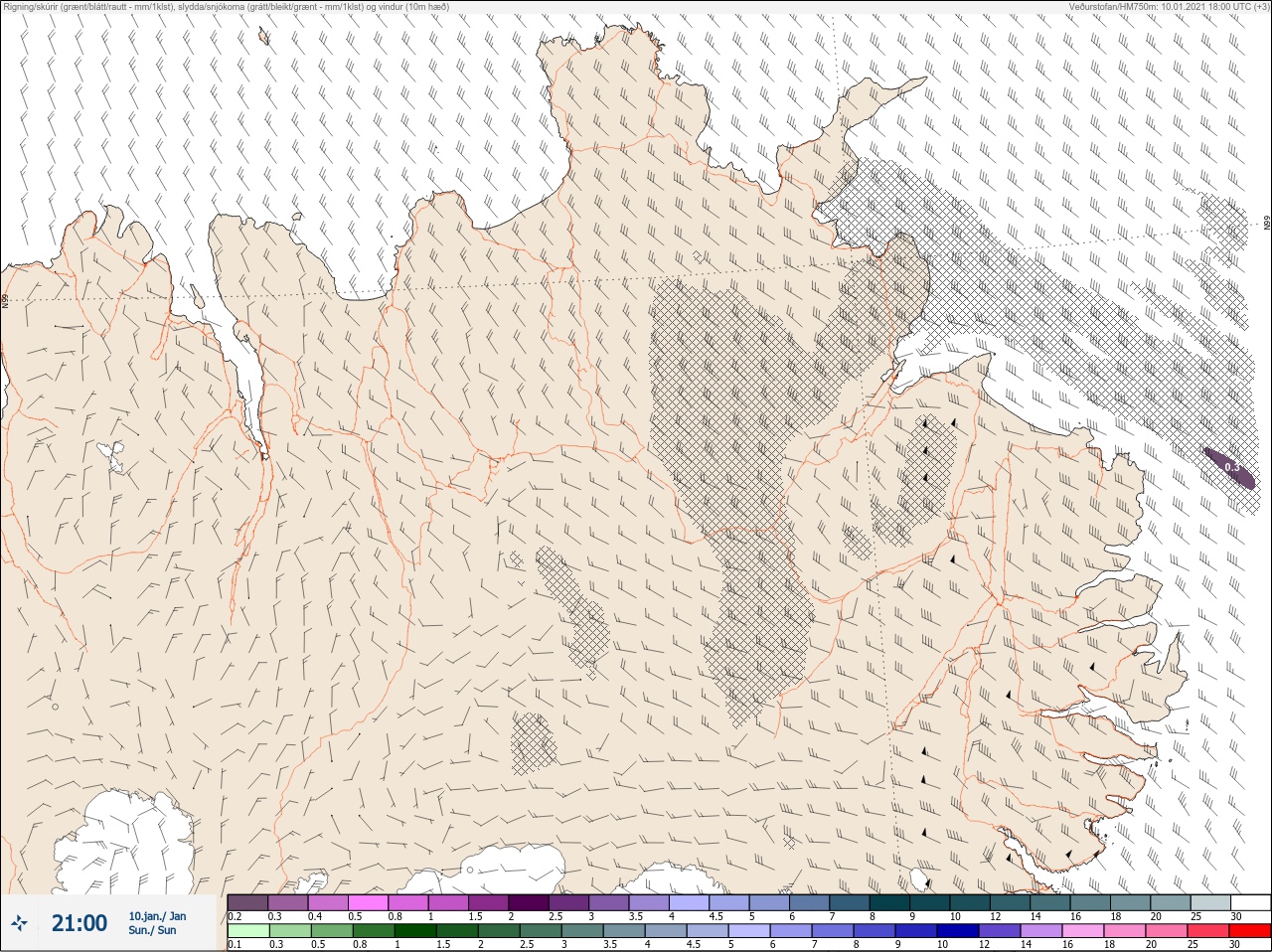Select the hot pink 20 swatch in rain legend
The height and width of the screenshot is (952, 1272).
click(1167, 931)
